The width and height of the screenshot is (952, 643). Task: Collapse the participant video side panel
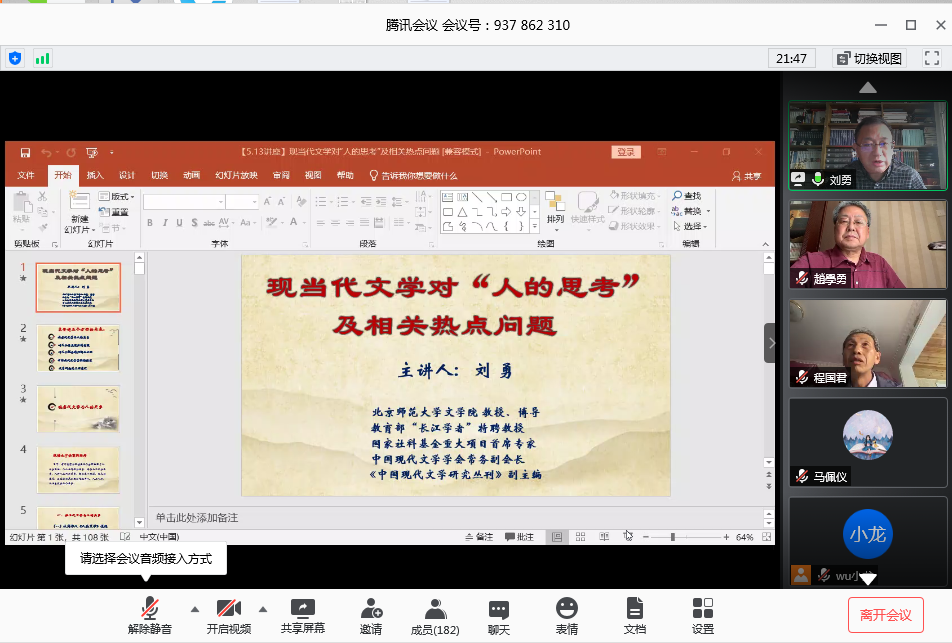coord(770,343)
